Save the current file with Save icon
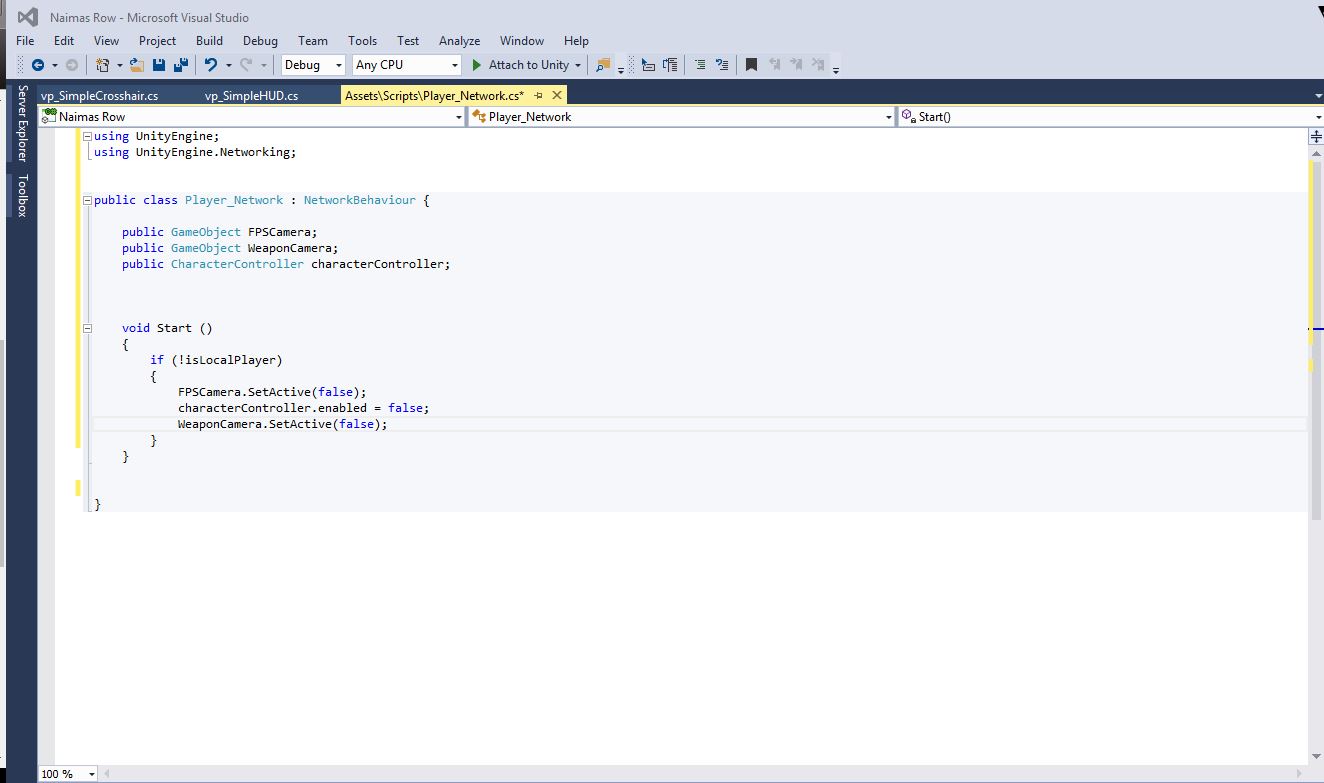The height and width of the screenshot is (783, 1324). pos(159,65)
